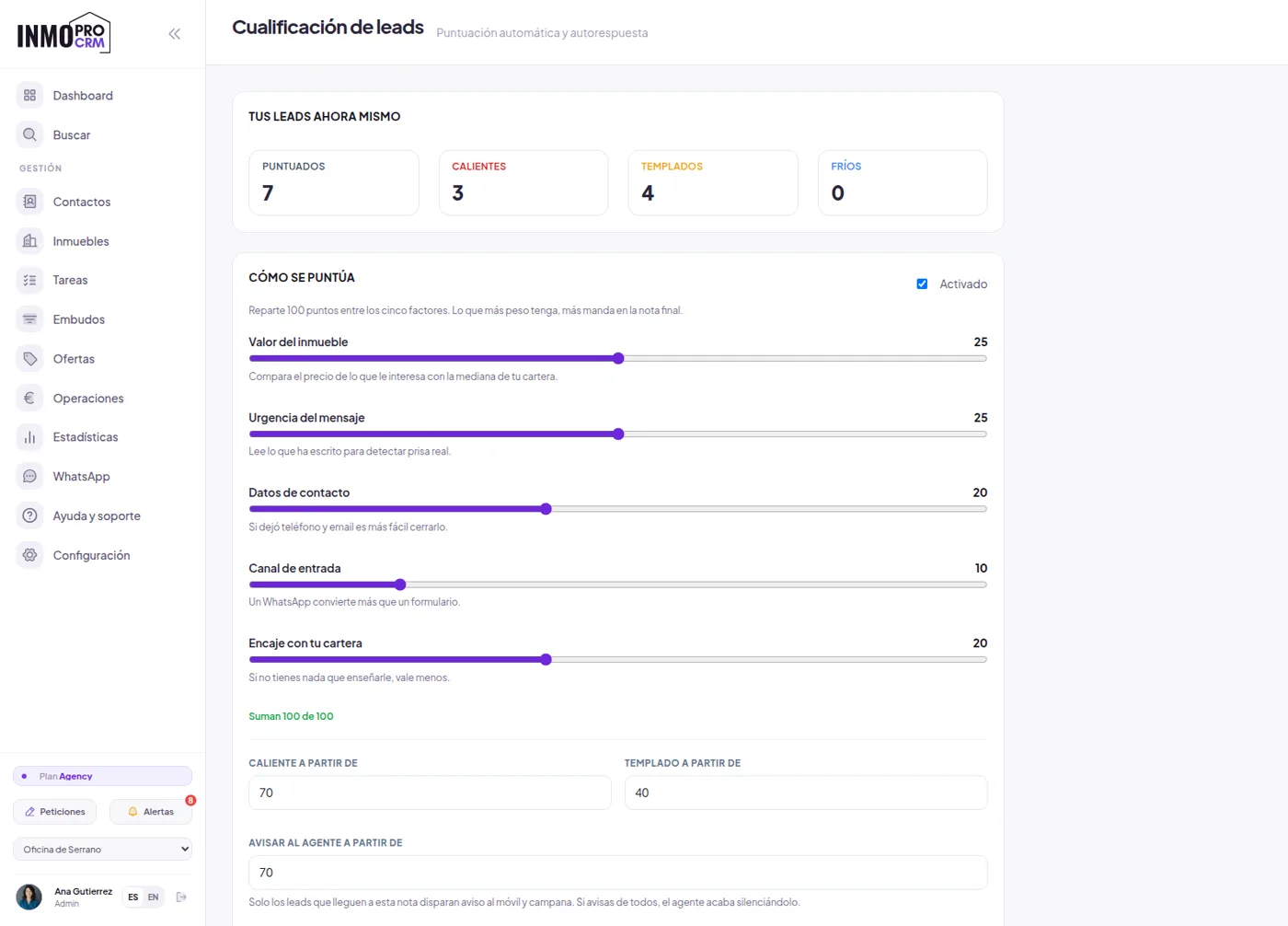The height and width of the screenshot is (926, 1288).
Task: Click the Fríos leads card
Action: coord(903,182)
